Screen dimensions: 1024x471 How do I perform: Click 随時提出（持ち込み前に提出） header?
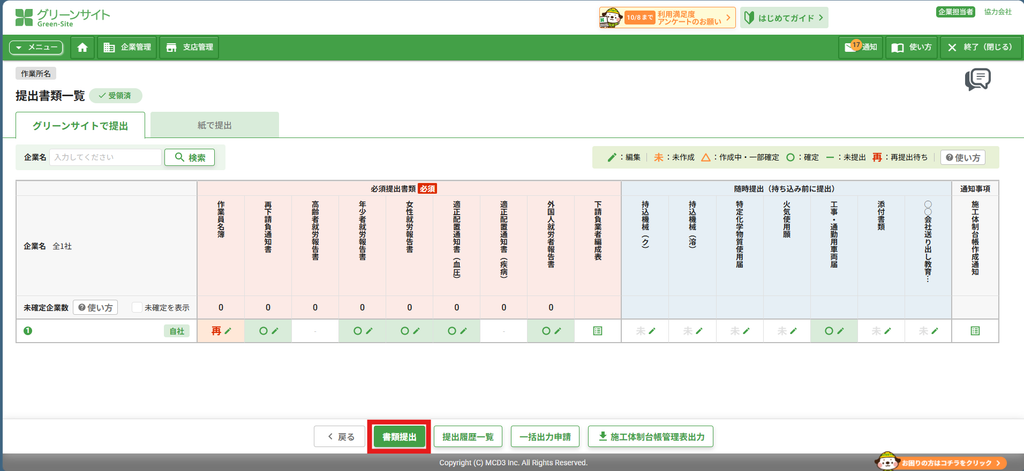click(786, 188)
